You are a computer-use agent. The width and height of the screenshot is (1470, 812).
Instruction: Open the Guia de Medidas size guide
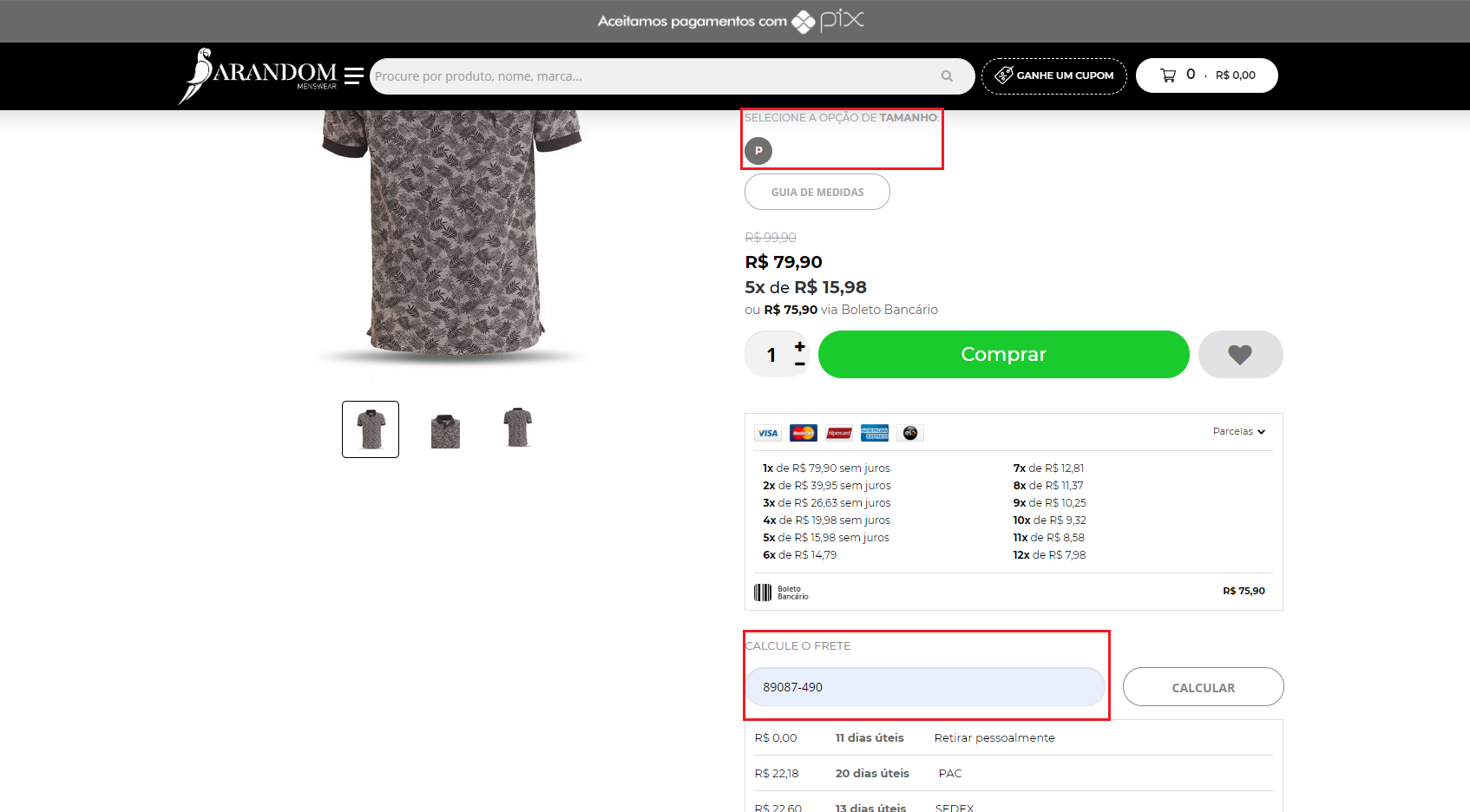(x=817, y=192)
